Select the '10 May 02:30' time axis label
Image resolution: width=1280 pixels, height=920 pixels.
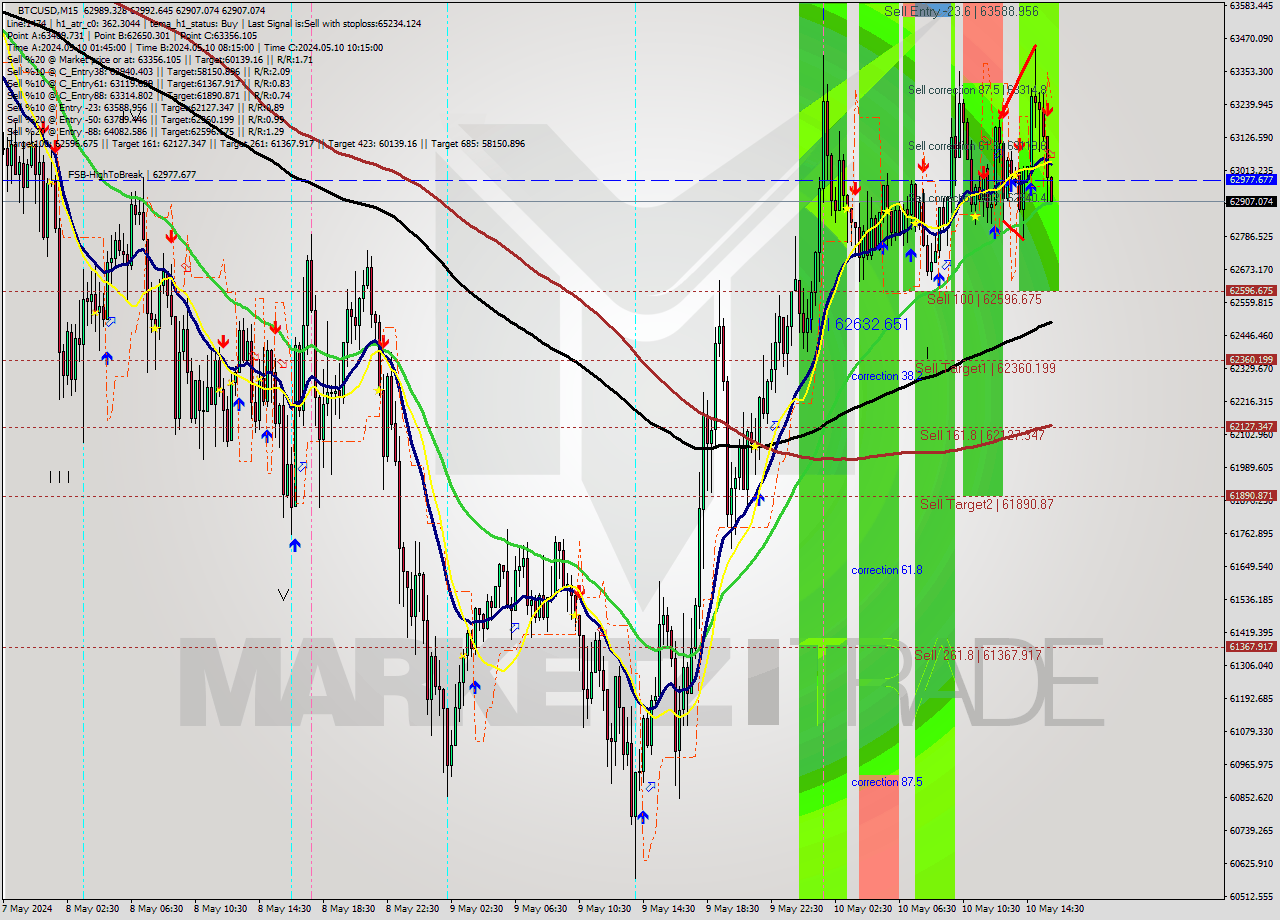(865, 909)
